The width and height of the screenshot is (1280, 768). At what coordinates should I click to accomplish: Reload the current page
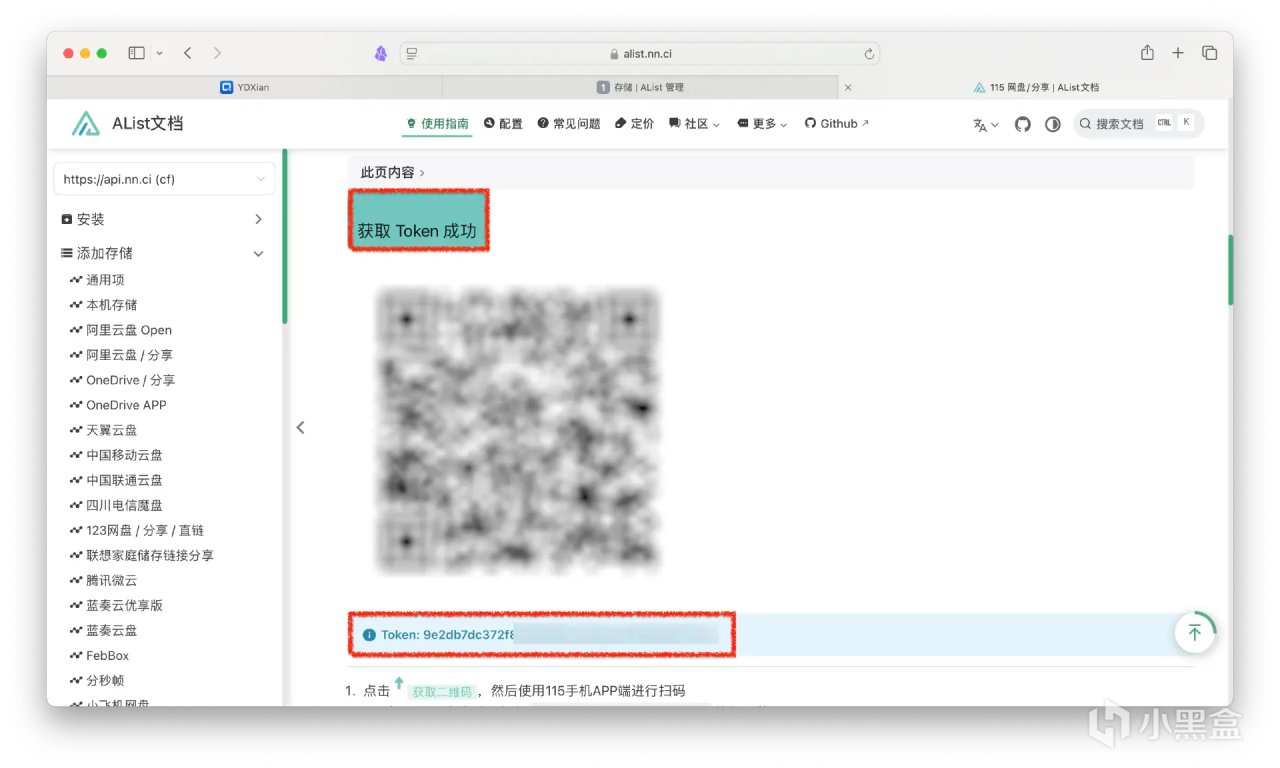(869, 54)
